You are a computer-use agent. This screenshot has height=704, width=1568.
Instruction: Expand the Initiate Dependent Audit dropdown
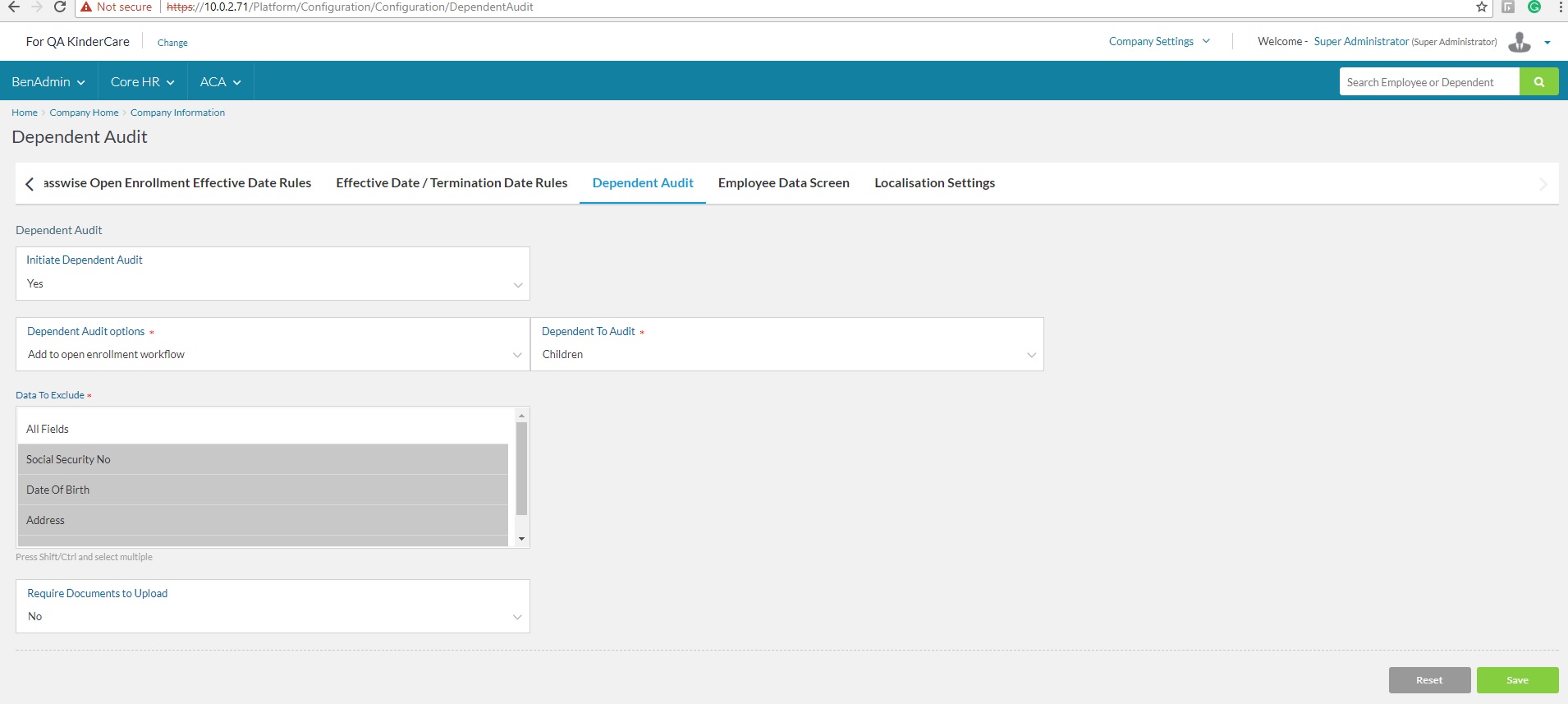click(x=273, y=283)
